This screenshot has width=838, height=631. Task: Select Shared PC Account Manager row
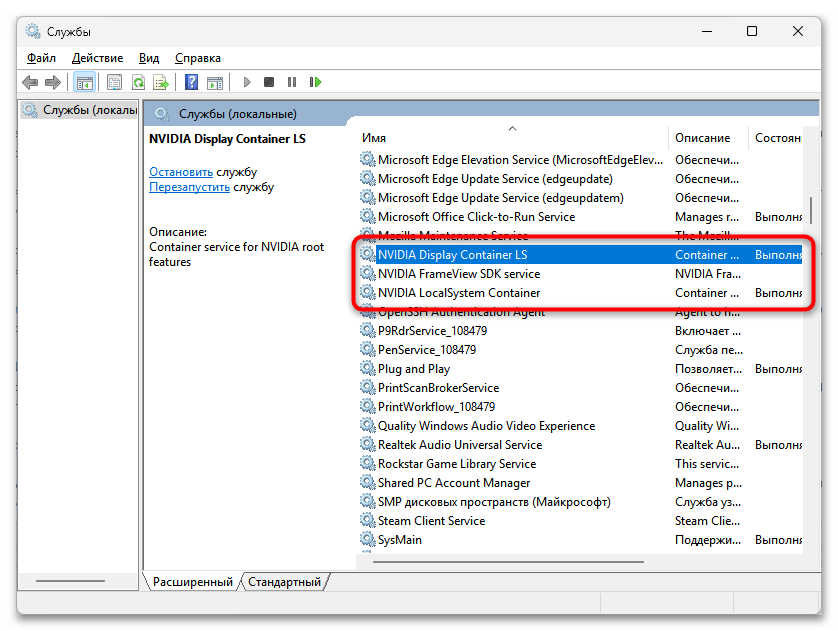580,483
